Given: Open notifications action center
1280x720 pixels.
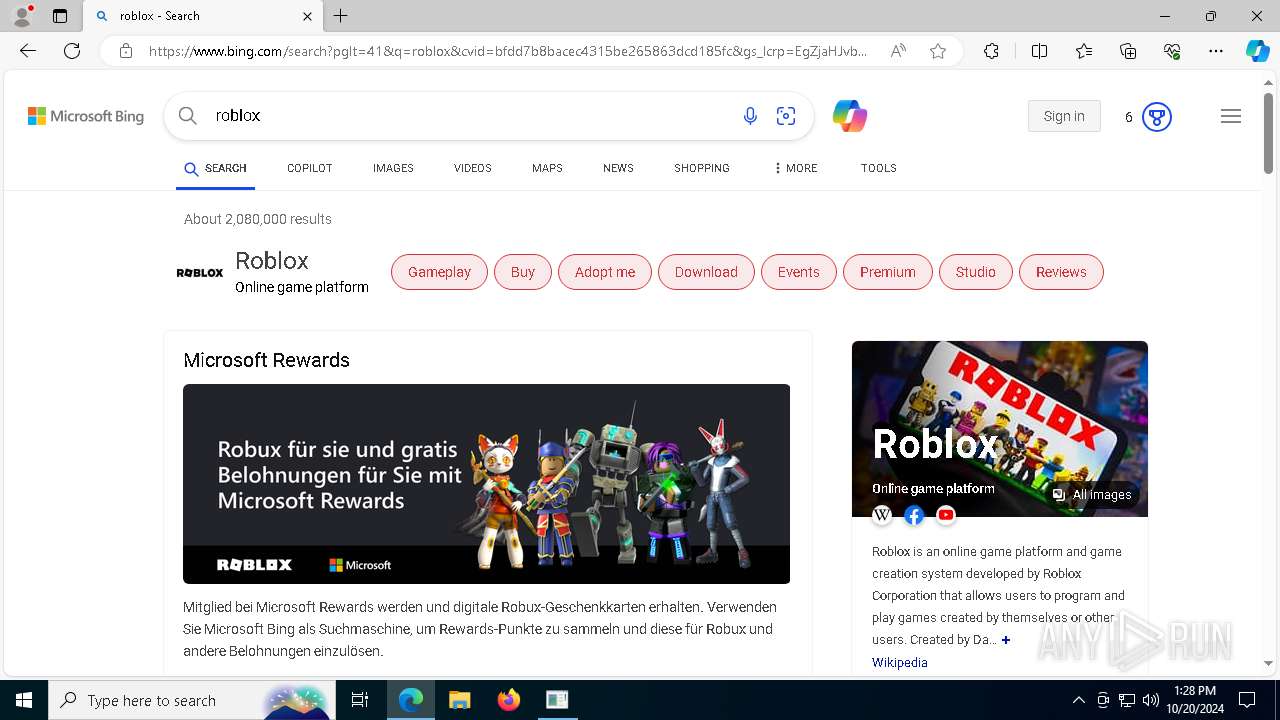Looking at the screenshot, I should [x=1247, y=700].
